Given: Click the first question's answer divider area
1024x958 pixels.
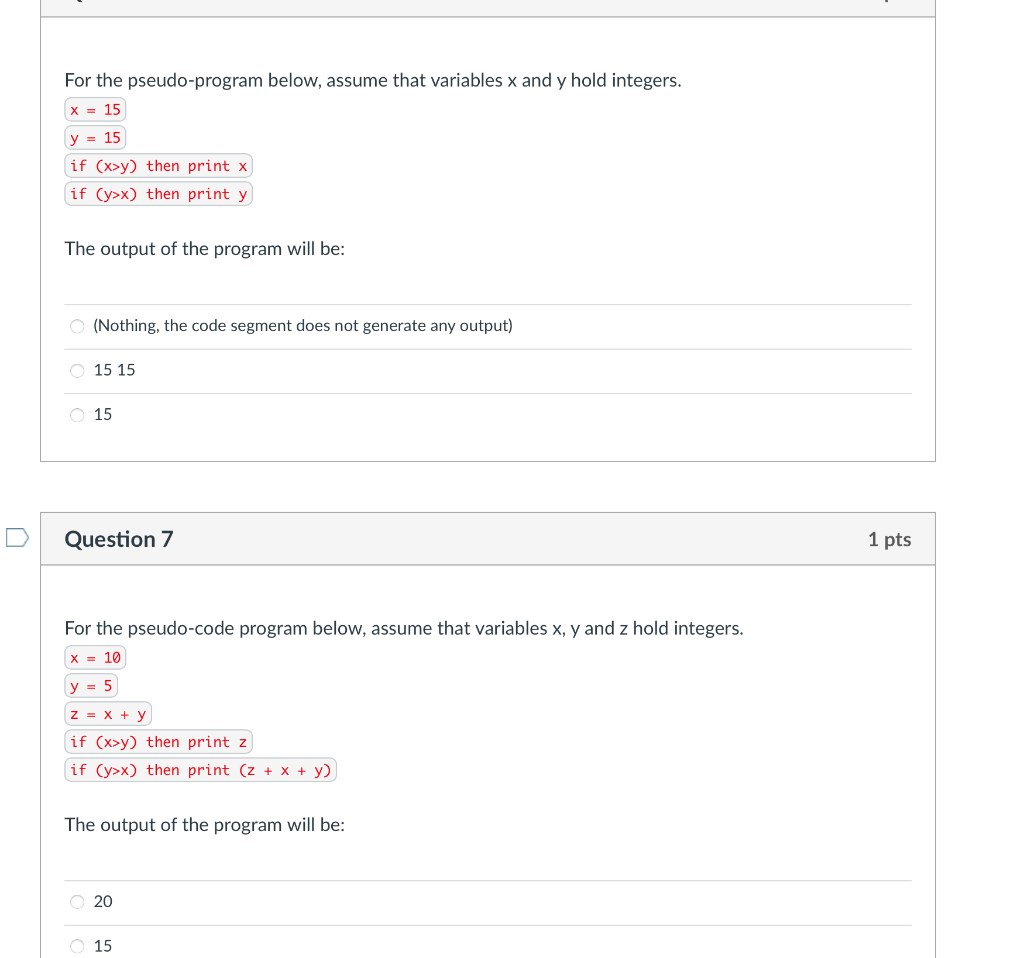Looking at the screenshot, I should pyautogui.click(x=488, y=304).
